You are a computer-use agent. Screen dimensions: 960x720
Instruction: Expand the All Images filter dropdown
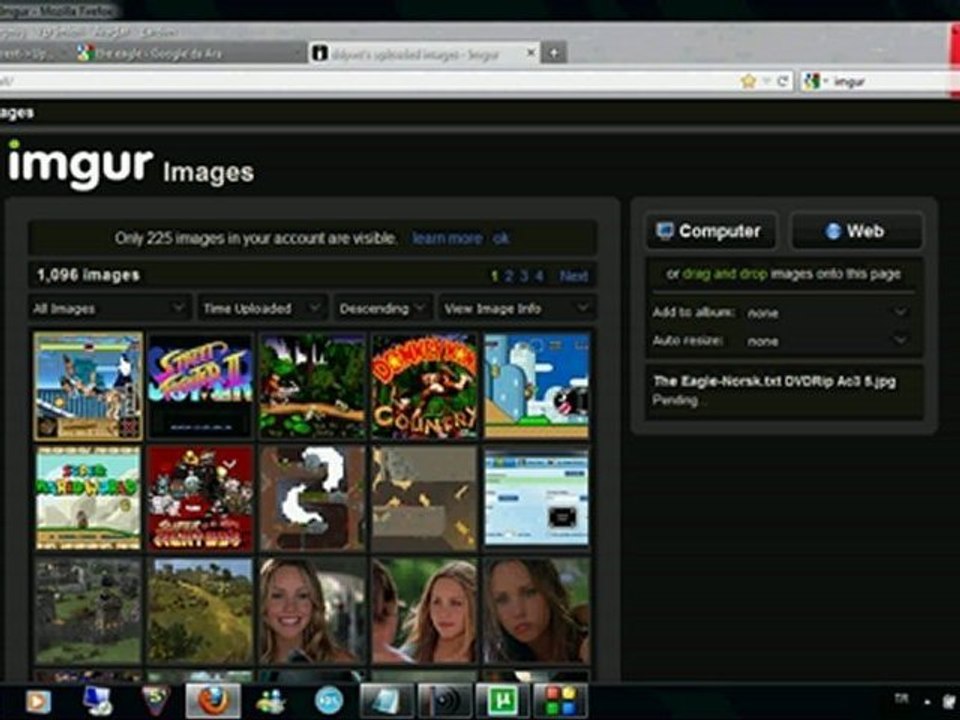point(109,308)
